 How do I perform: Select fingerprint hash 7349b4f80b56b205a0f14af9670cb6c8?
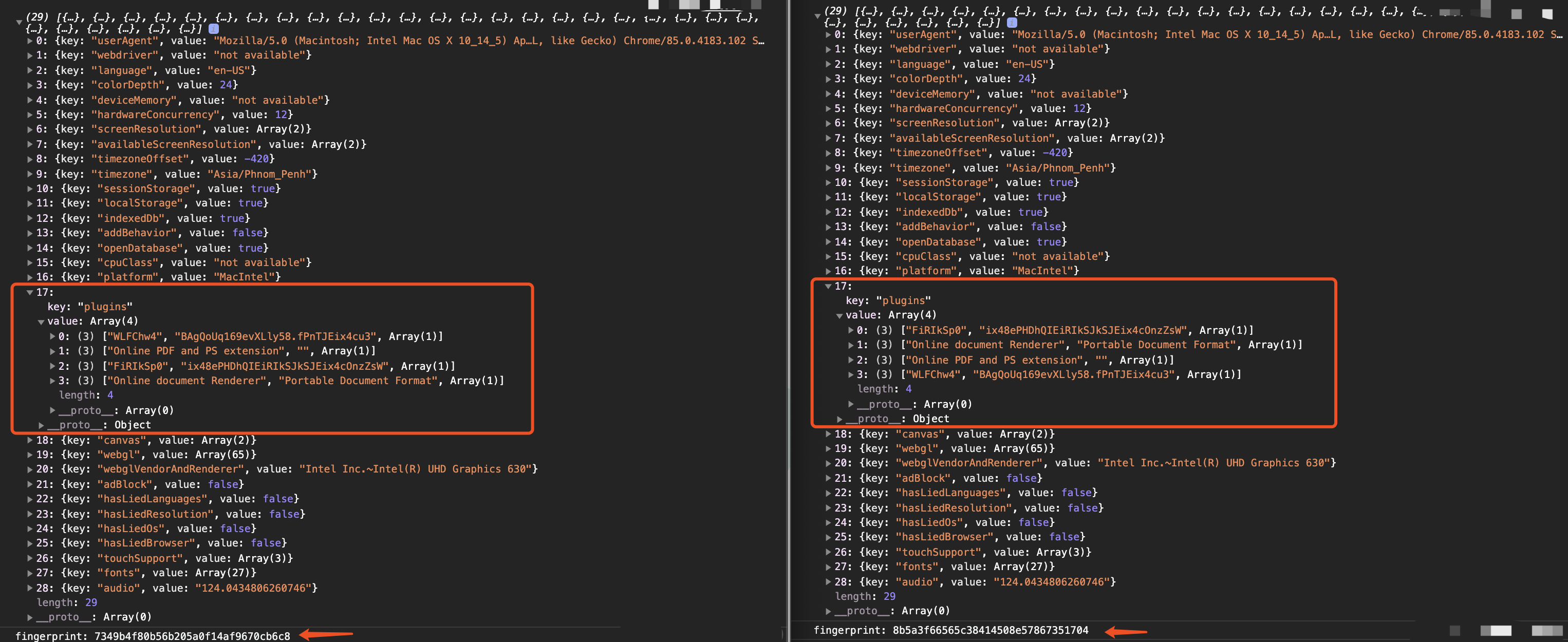coord(192,635)
